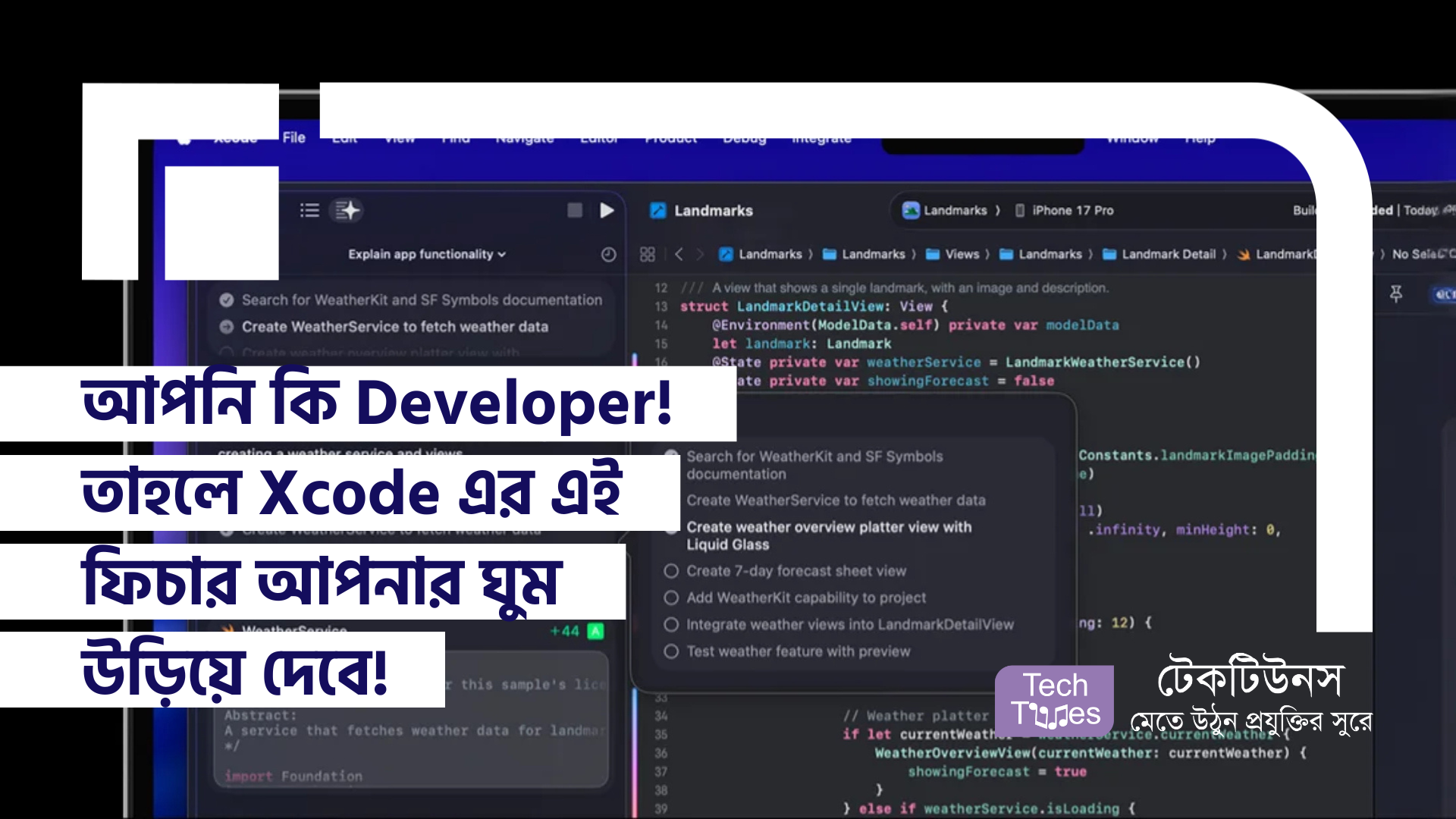1456x819 pixels.
Task: Run the app with the play button
Action: point(607,210)
